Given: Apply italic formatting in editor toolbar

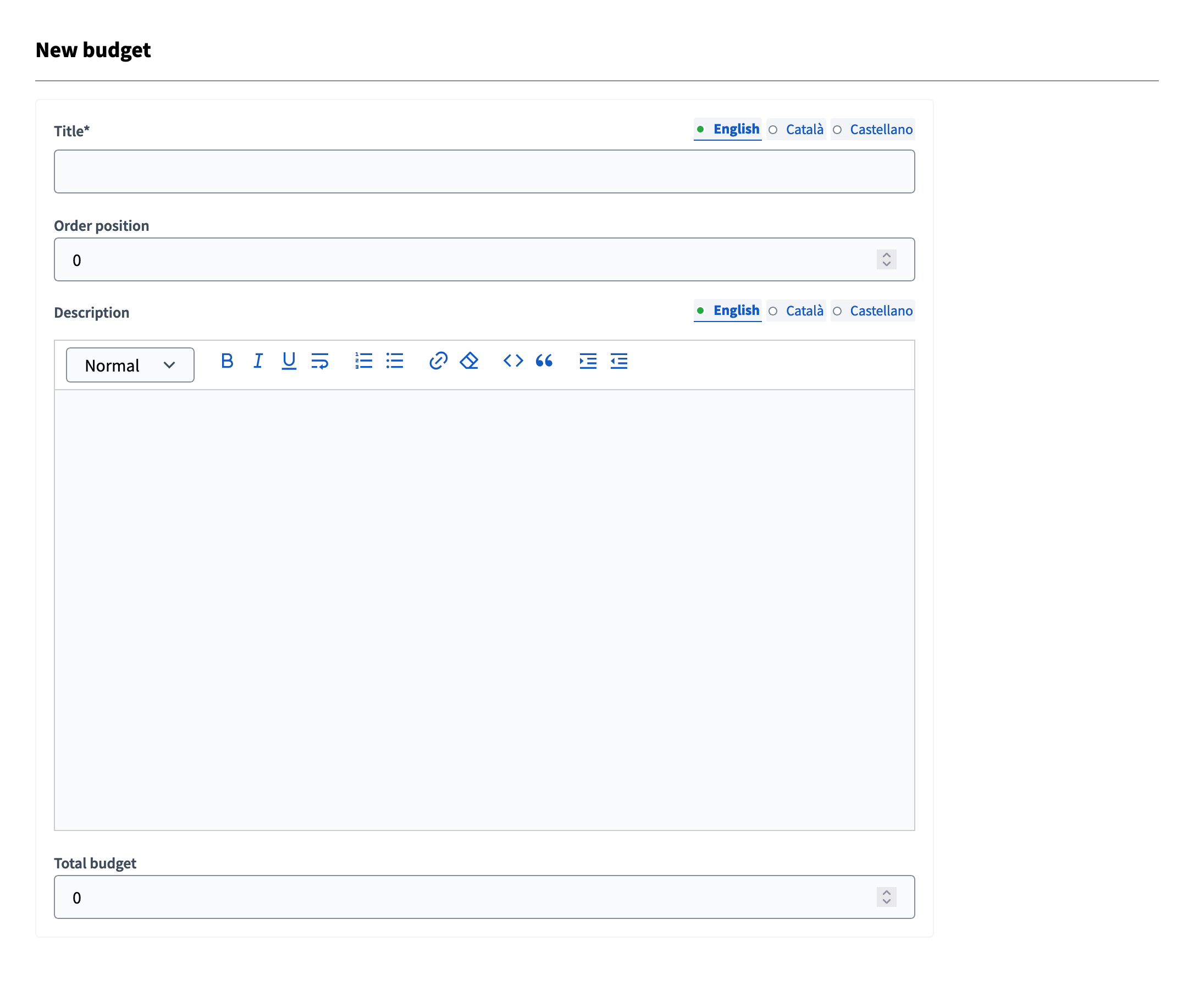Looking at the screenshot, I should coord(258,361).
